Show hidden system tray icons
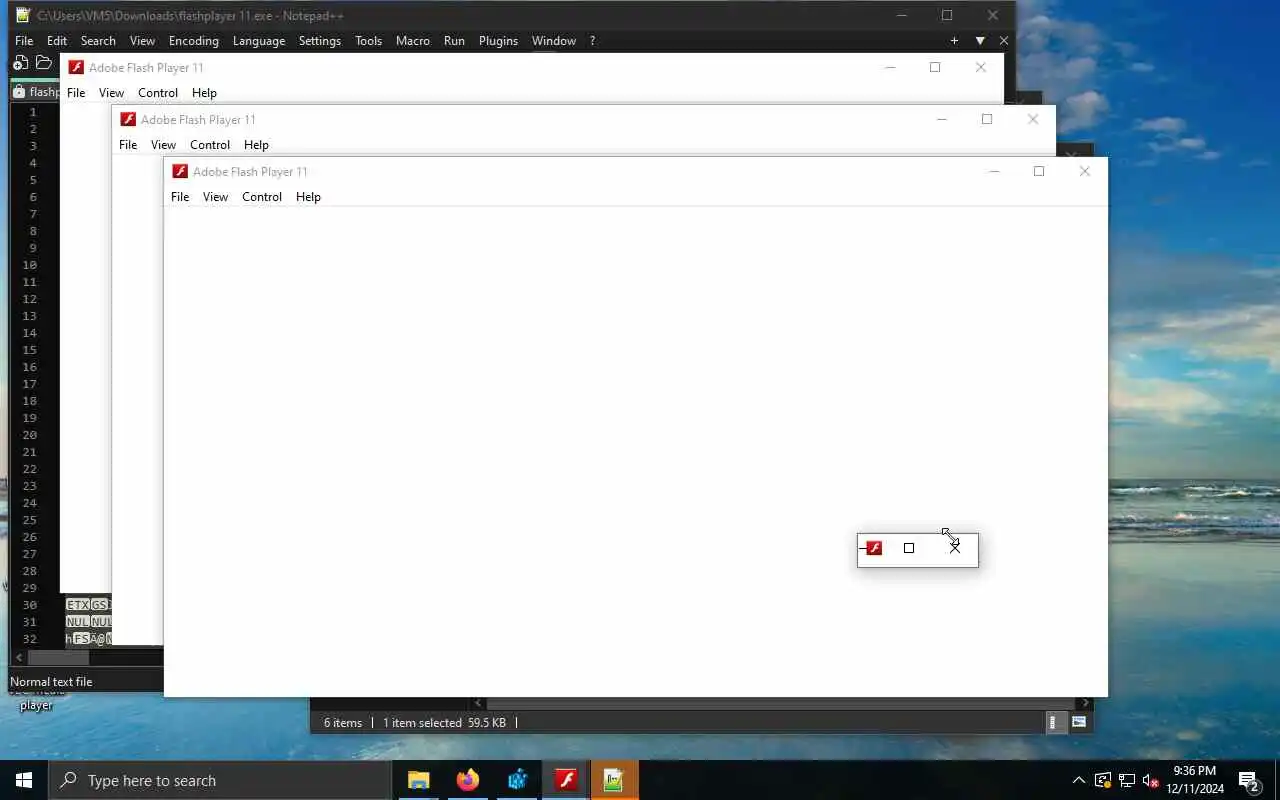This screenshot has height=800, width=1280. pyautogui.click(x=1078, y=780)
